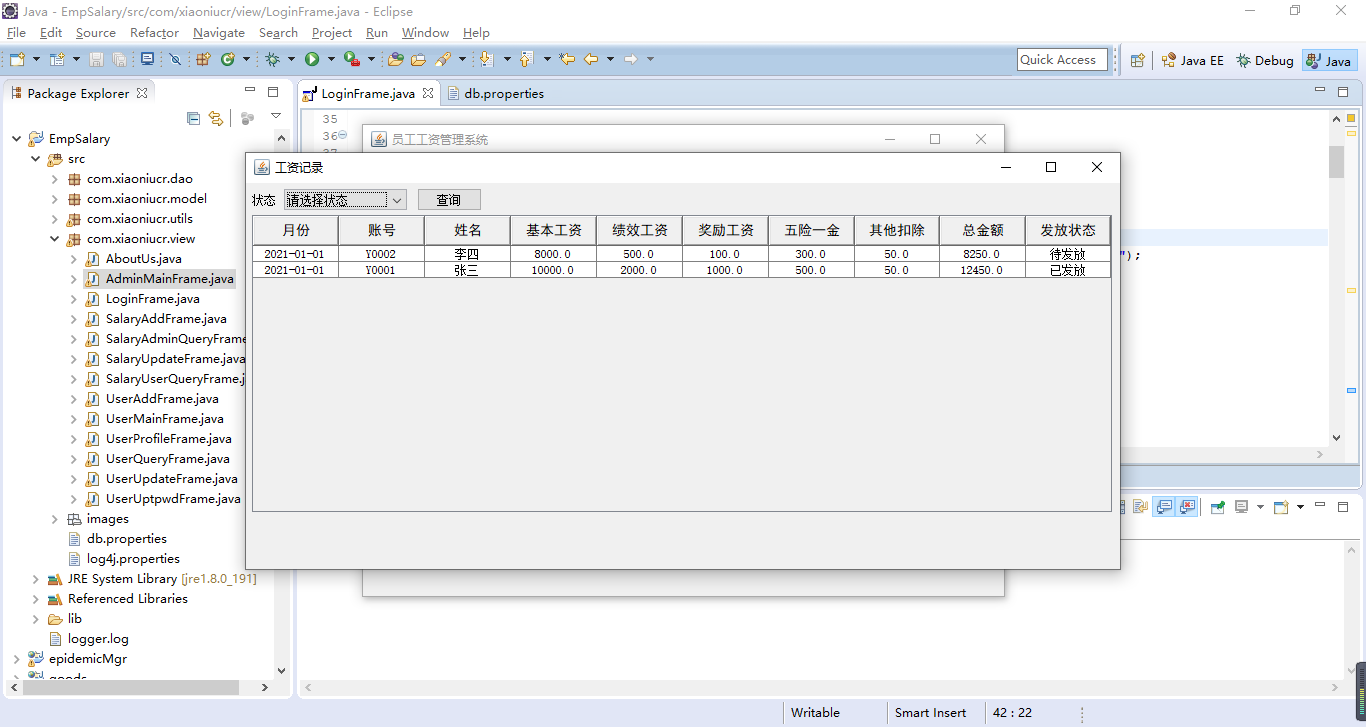Collapse the src folder node

pos(36,159)
